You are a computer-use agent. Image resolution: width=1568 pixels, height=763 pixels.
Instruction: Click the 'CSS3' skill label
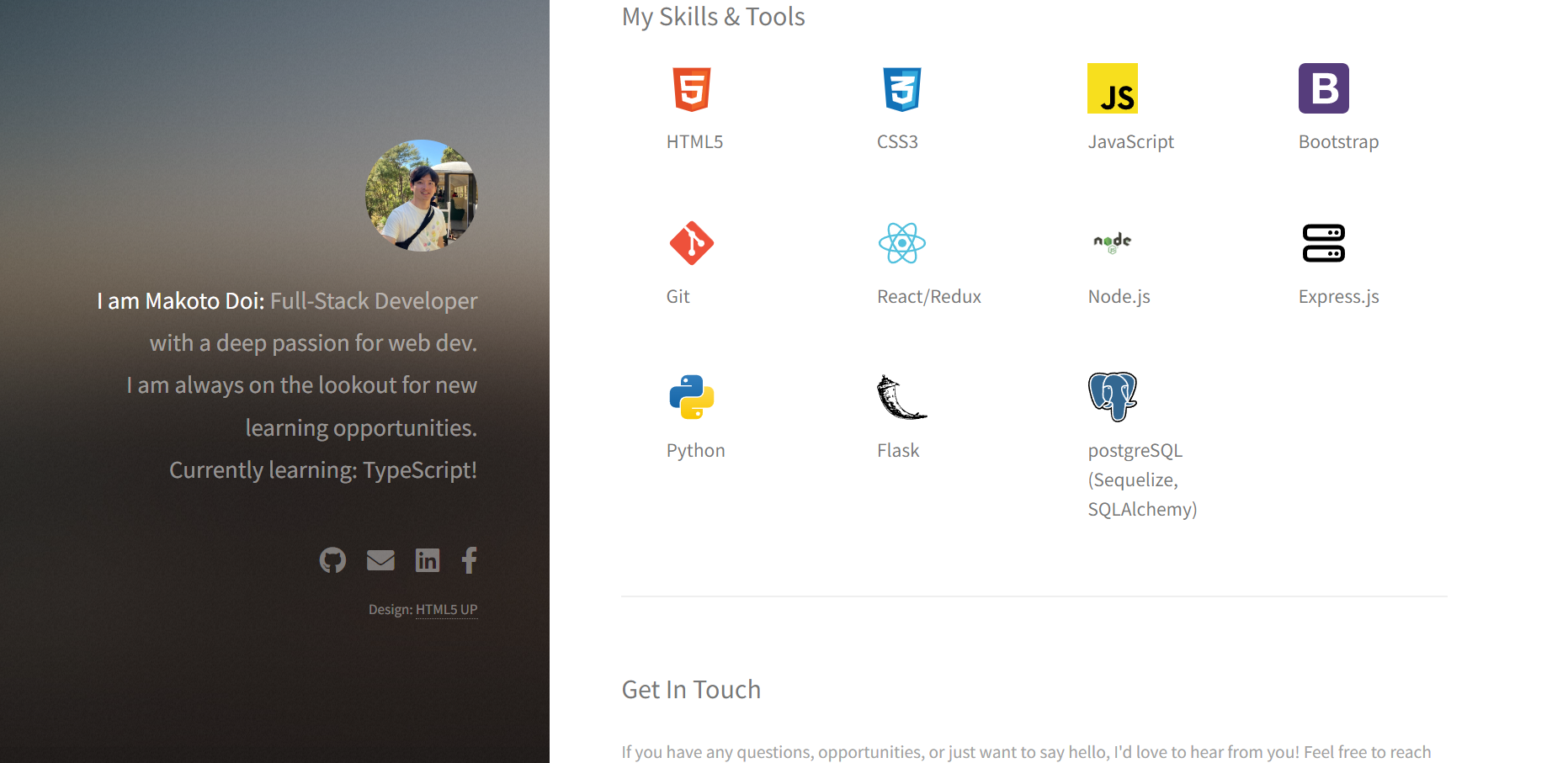(x=897, y=141)
